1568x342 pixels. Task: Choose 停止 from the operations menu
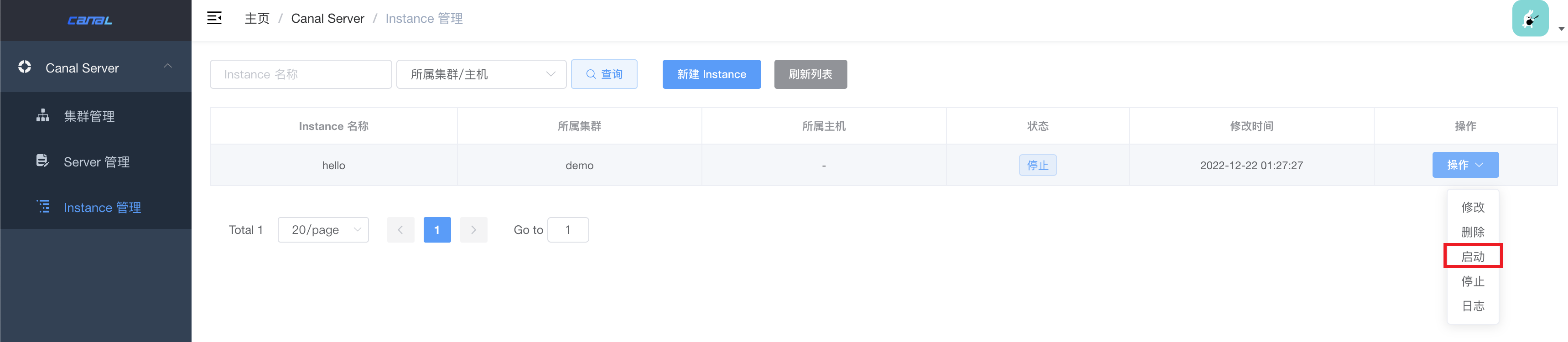[1472, 281]
